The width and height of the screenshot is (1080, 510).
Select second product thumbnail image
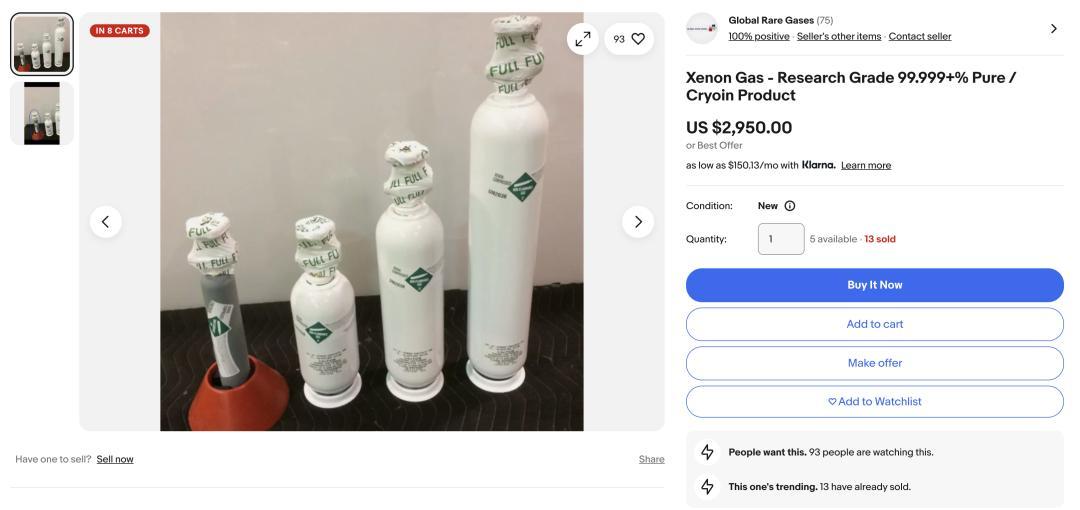point(42,113)
